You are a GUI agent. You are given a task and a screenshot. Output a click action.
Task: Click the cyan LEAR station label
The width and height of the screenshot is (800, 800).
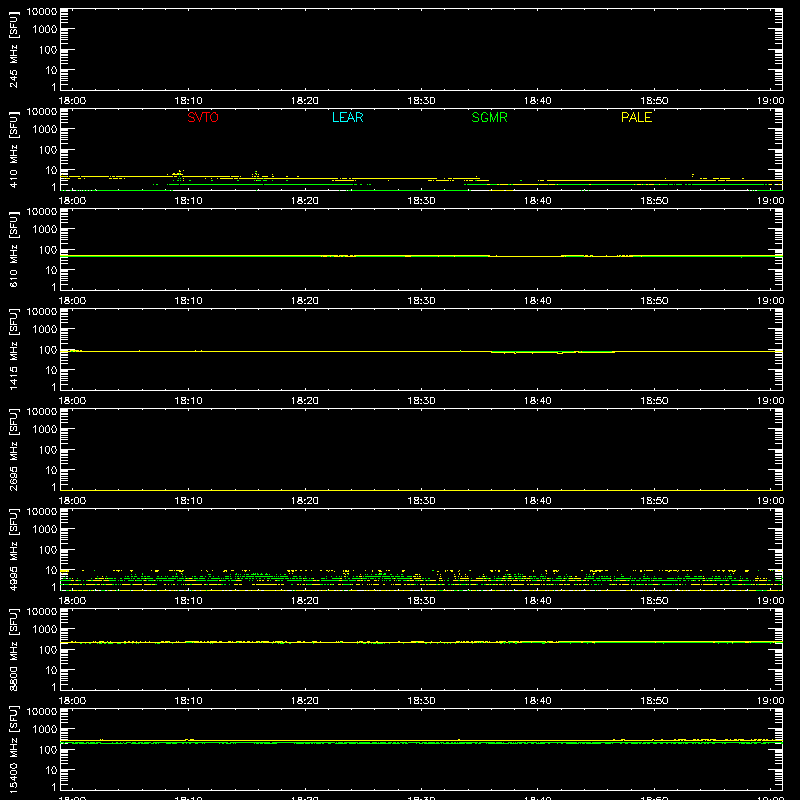point(347,117)
